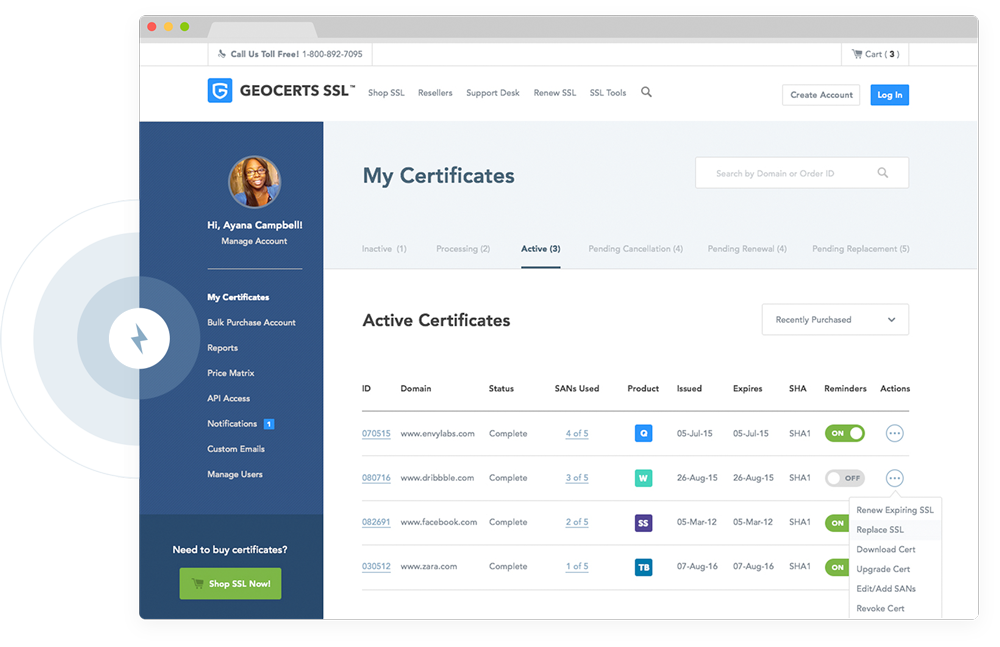Screen dimensions: 1000x647
Task: Click the phone icon beside Call Us
Action: 221,54
